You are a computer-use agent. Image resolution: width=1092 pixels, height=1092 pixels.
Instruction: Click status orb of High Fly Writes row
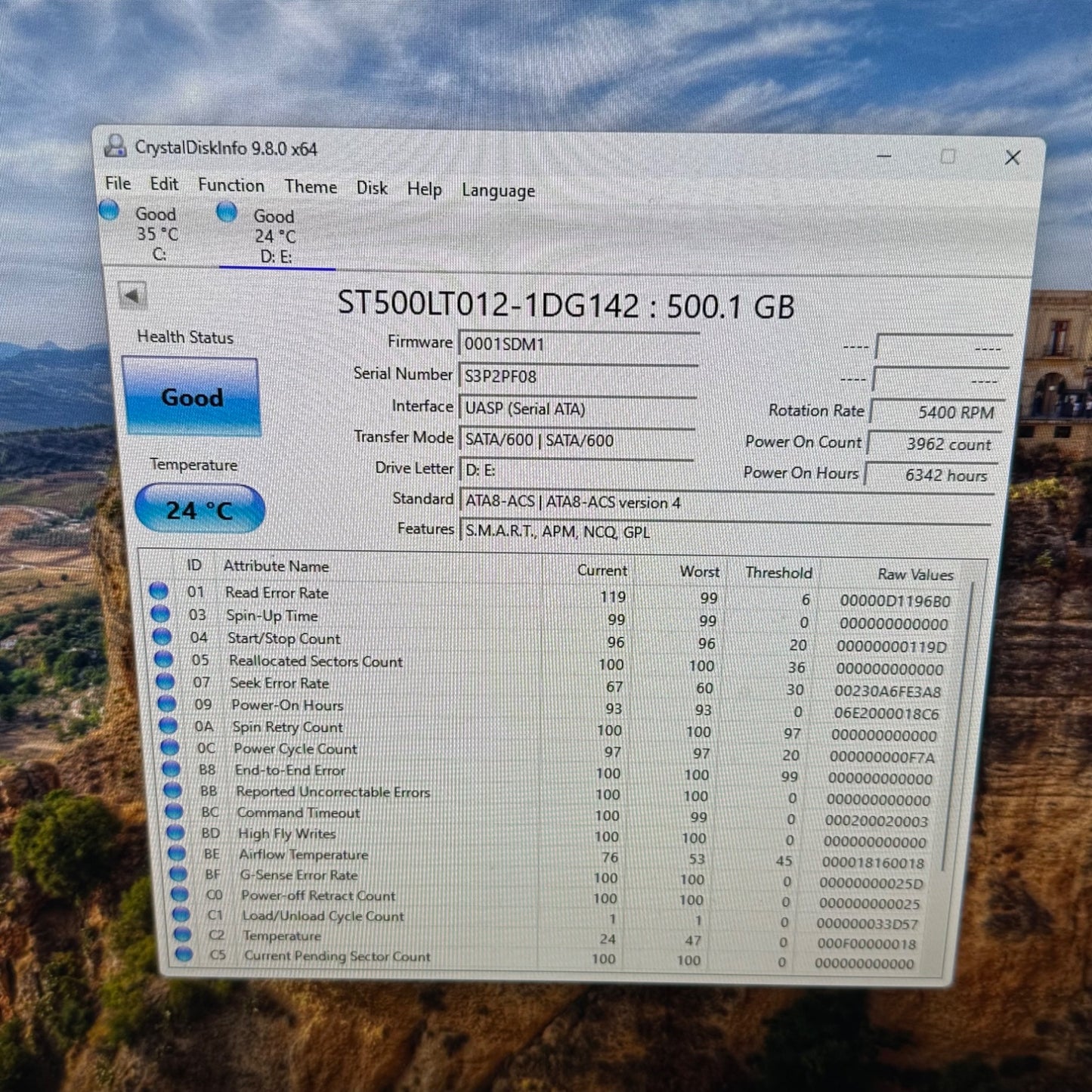pos(176,832)
